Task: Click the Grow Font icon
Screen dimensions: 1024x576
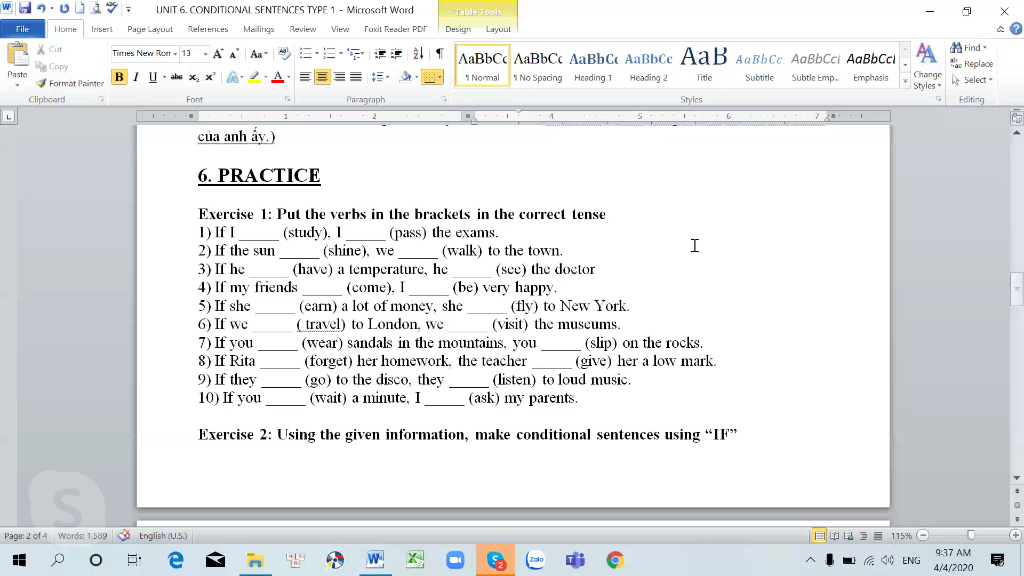Action: click(x=218, y=54)
